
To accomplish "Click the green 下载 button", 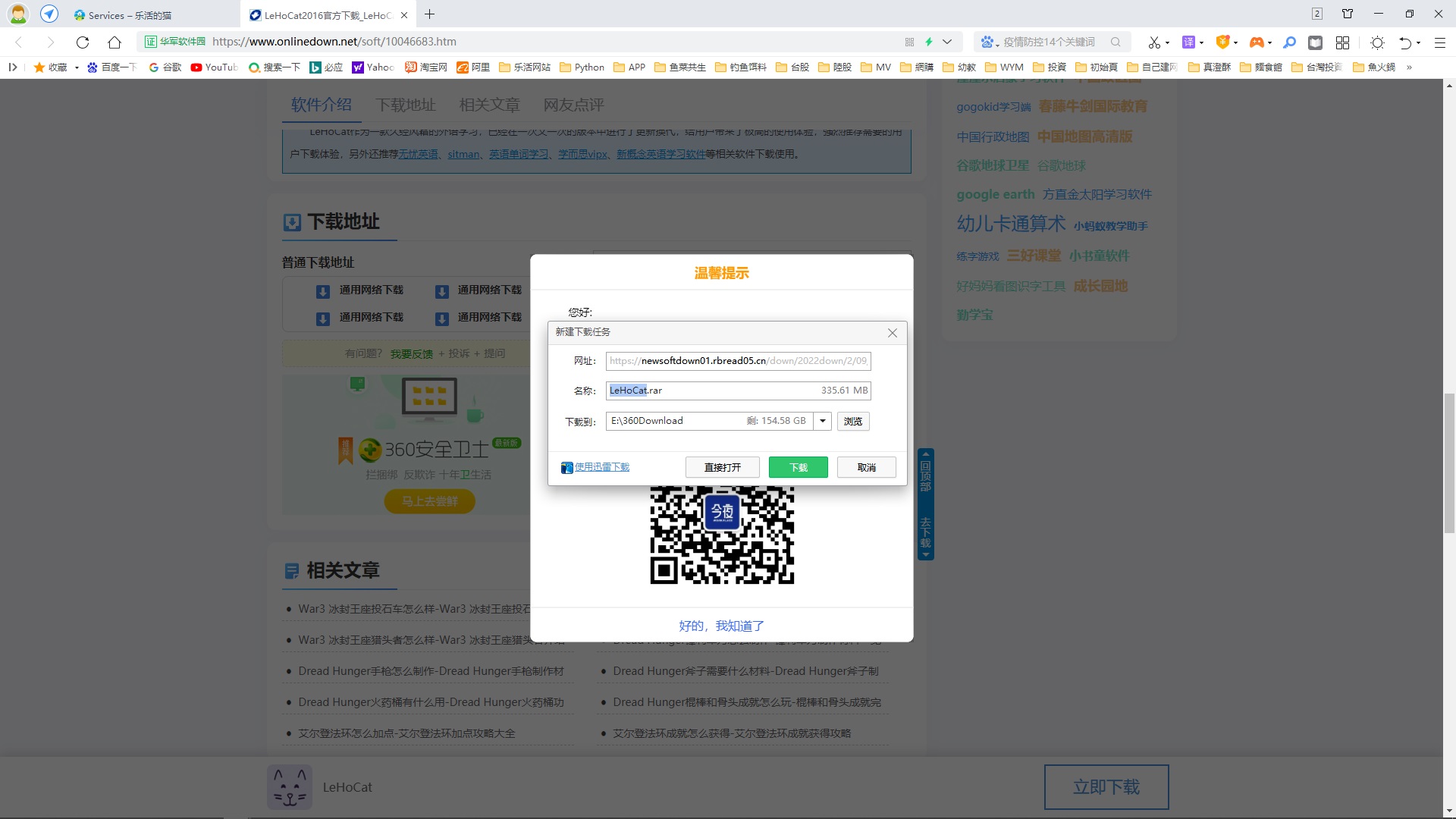I will (798, 467).
